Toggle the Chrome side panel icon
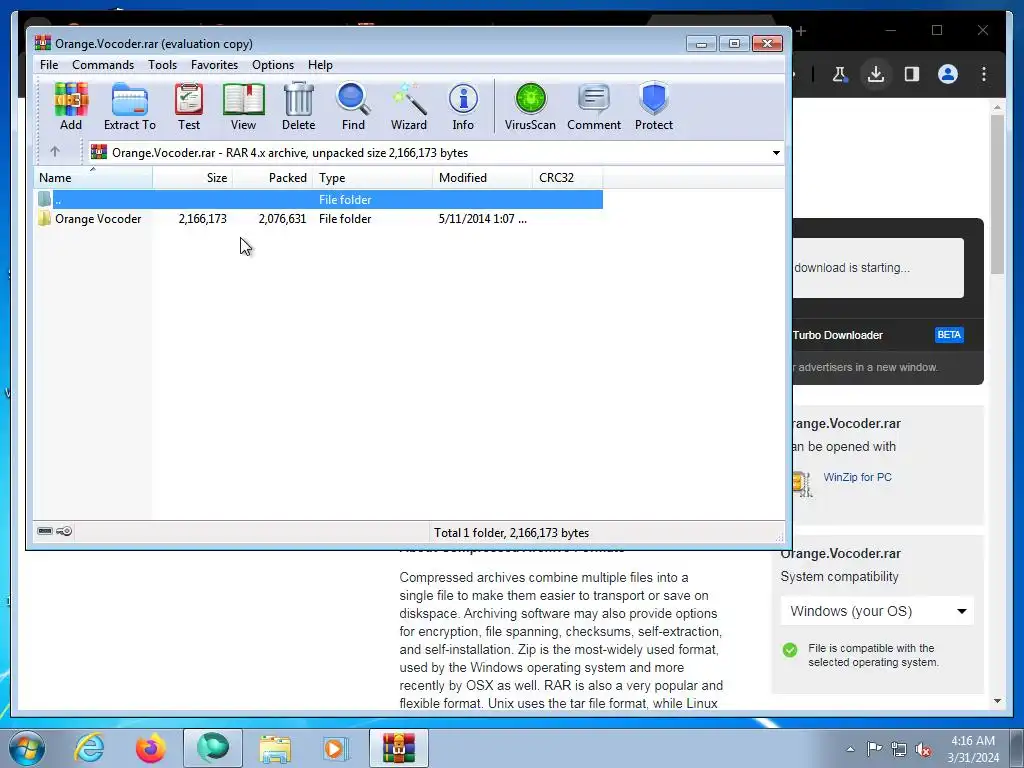1024x768 pixels. [912, 74]
